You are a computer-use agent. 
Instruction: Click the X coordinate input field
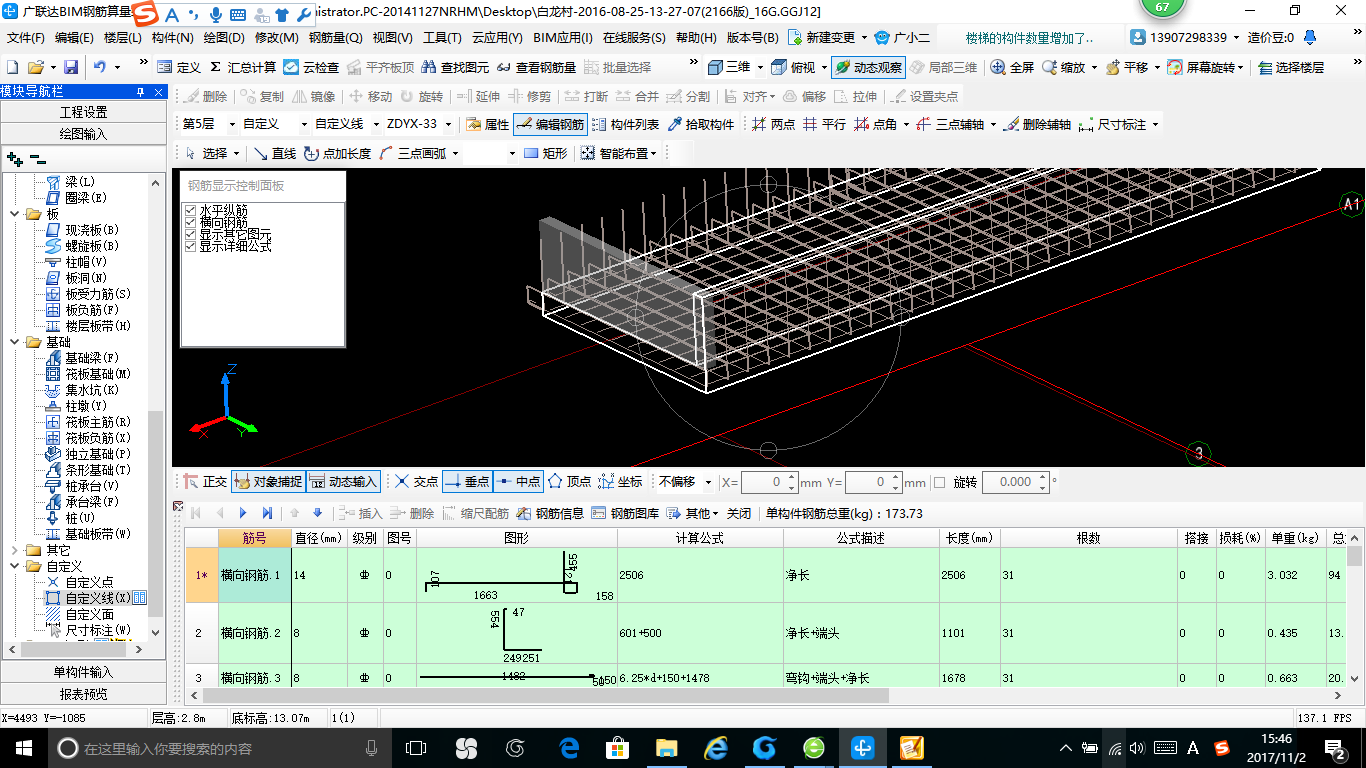764,482
